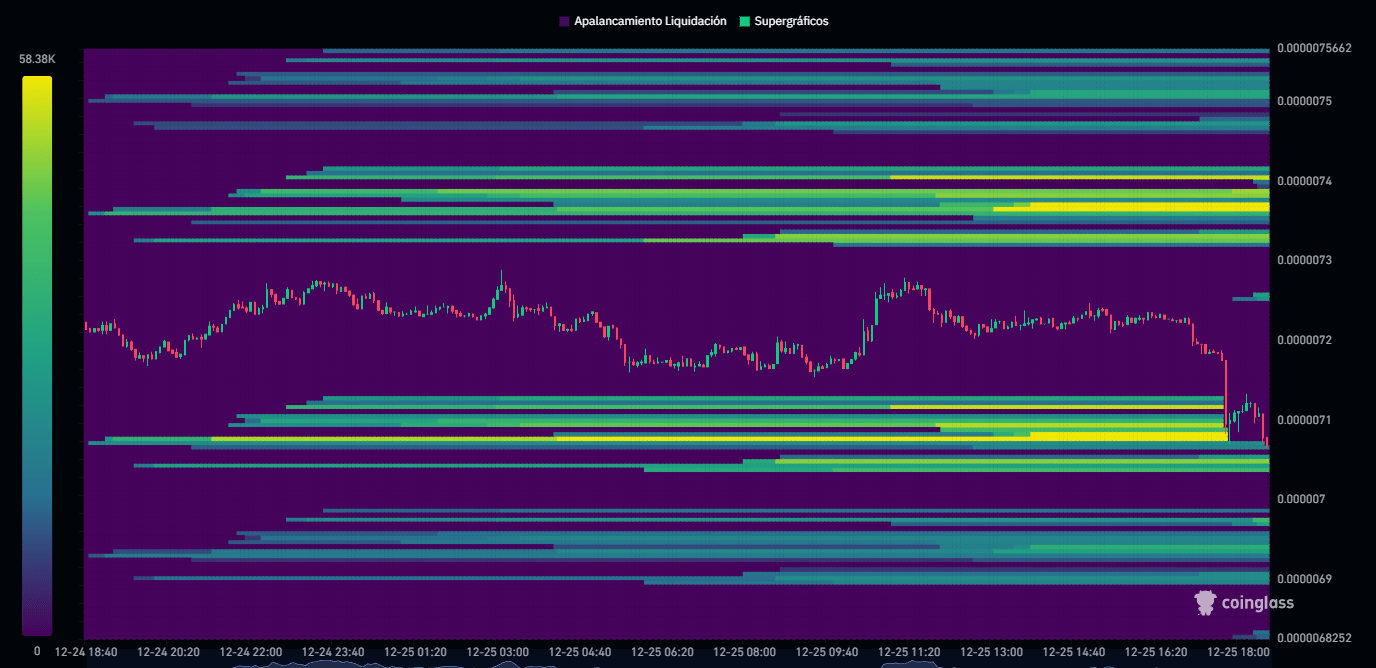The width and height of the screenshot is (1376, 668).
Task: Select the 0 minimum scale label
Action: (x=37, y=650)
